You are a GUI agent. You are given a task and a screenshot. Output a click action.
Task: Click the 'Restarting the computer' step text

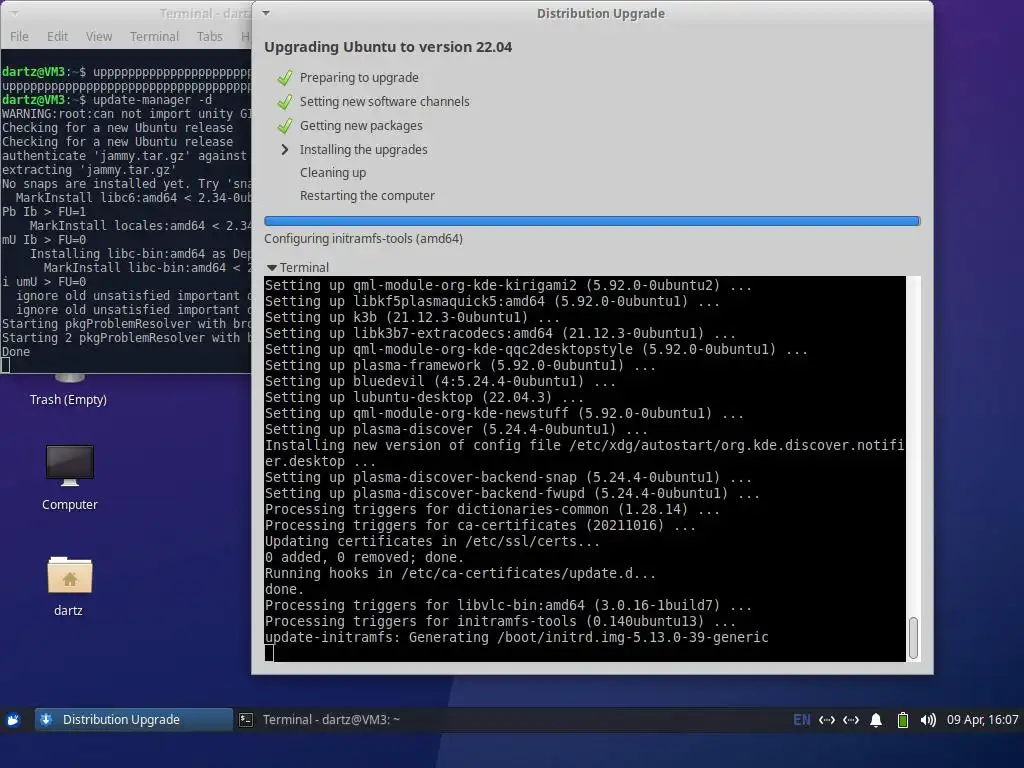click(367, 195)
